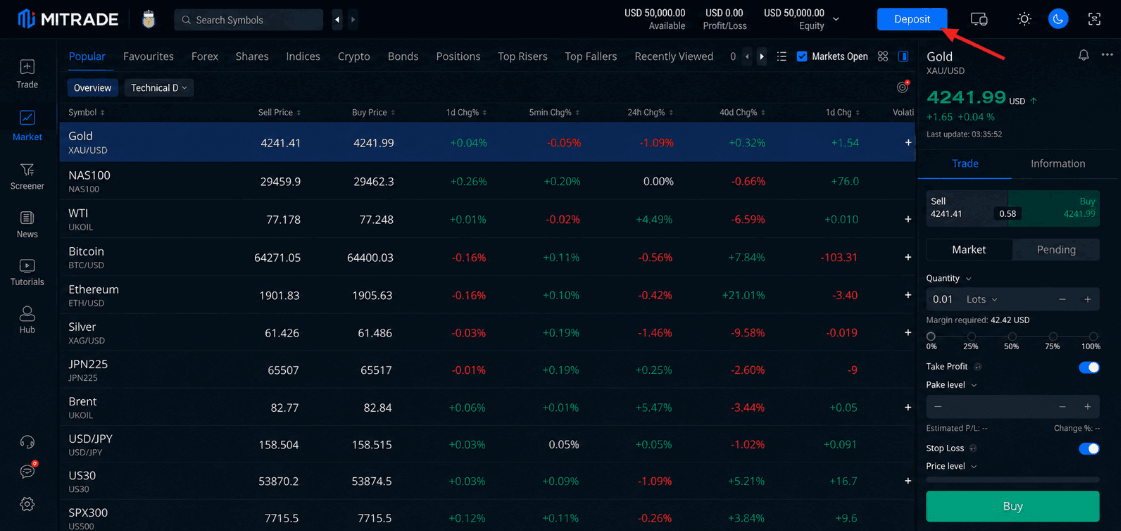This screenshot has height=531, width=1121.
Task: Open the Market section in sidebar
Action: [27, 125]
